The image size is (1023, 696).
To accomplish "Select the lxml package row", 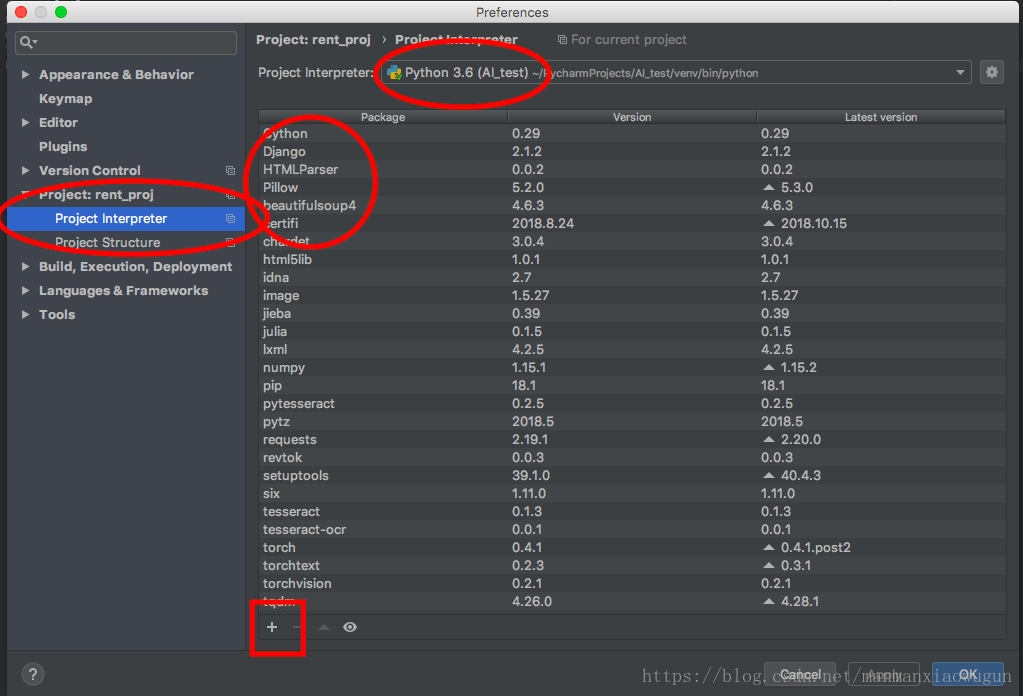I will tap(632, 350).
